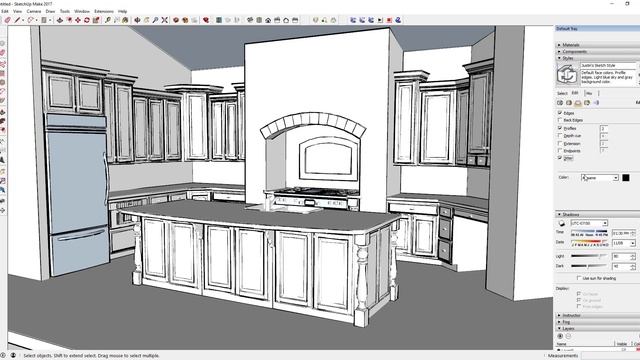The width and height of the screenshot is (640, 360).
Task: Click the delete layer minus icon
Action: [568, 336]
